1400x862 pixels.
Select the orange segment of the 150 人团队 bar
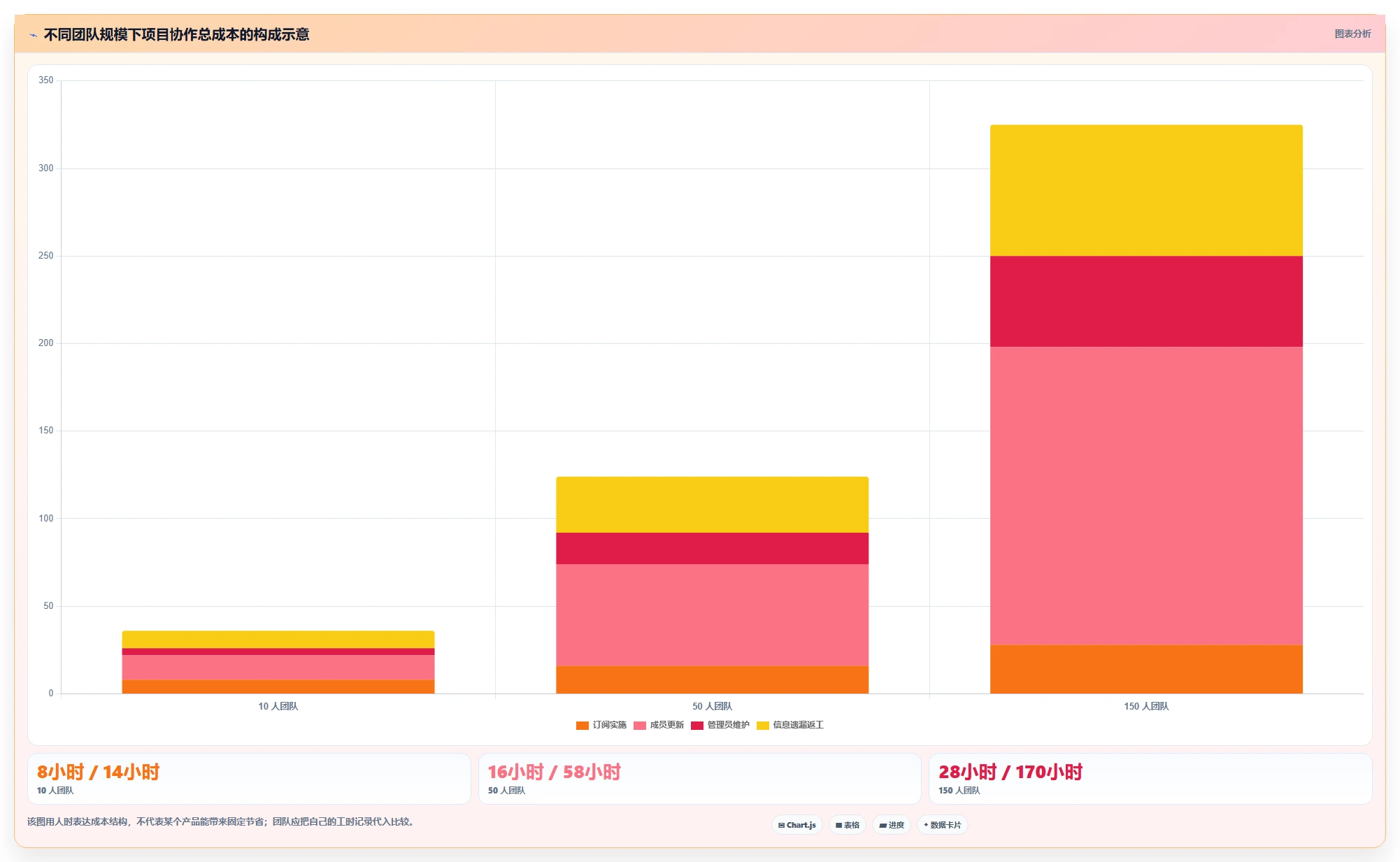click(x=1146, y=669)
